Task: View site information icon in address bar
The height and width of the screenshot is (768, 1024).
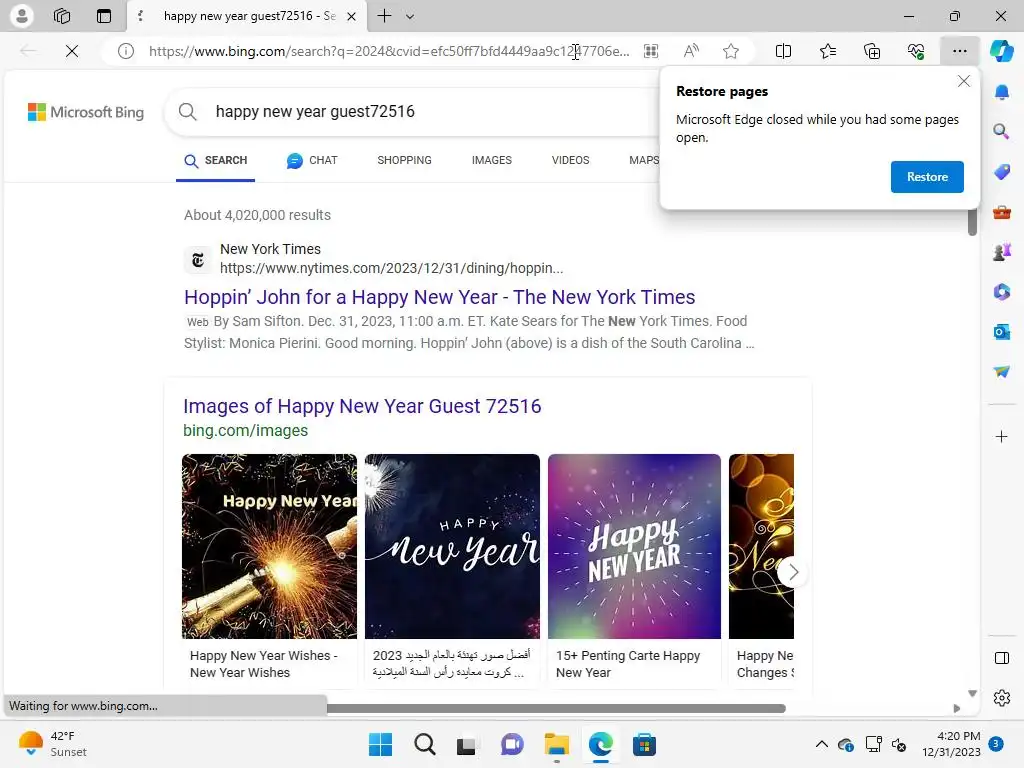Action: pyautogui.click(x=126, y=51)
